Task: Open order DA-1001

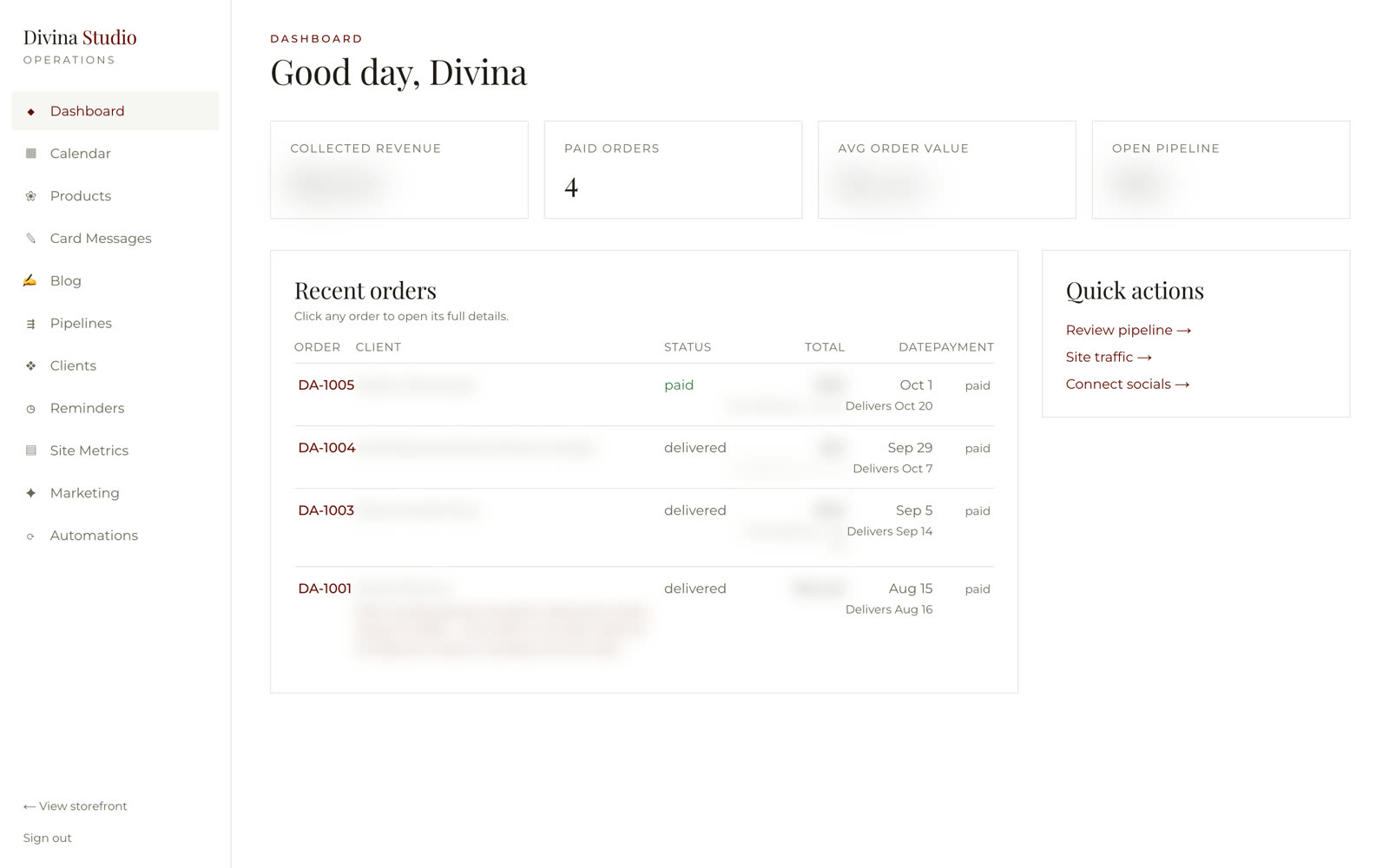Action: point(325,589)
